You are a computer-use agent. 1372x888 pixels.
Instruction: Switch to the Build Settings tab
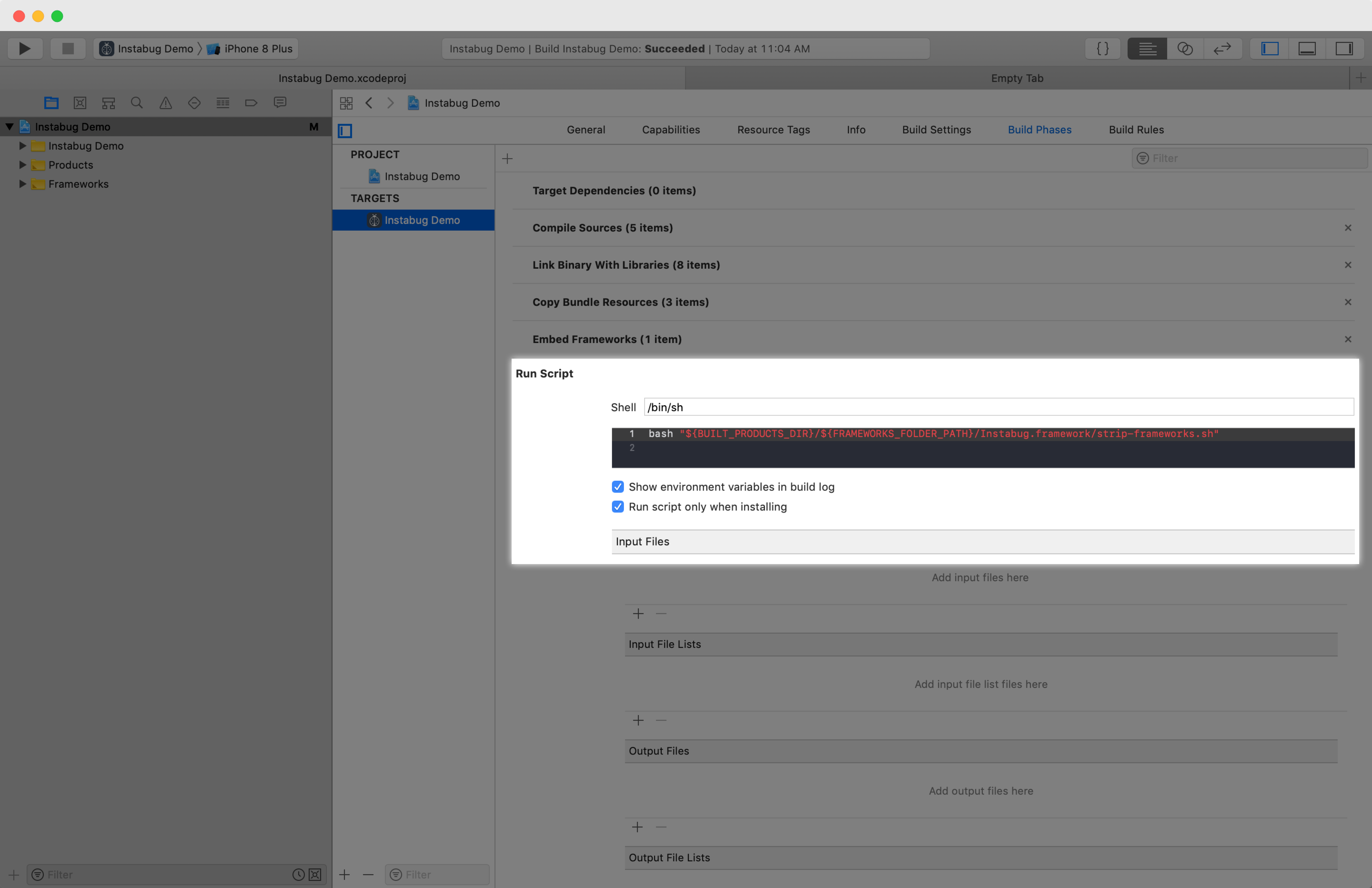tap(937, 130)
